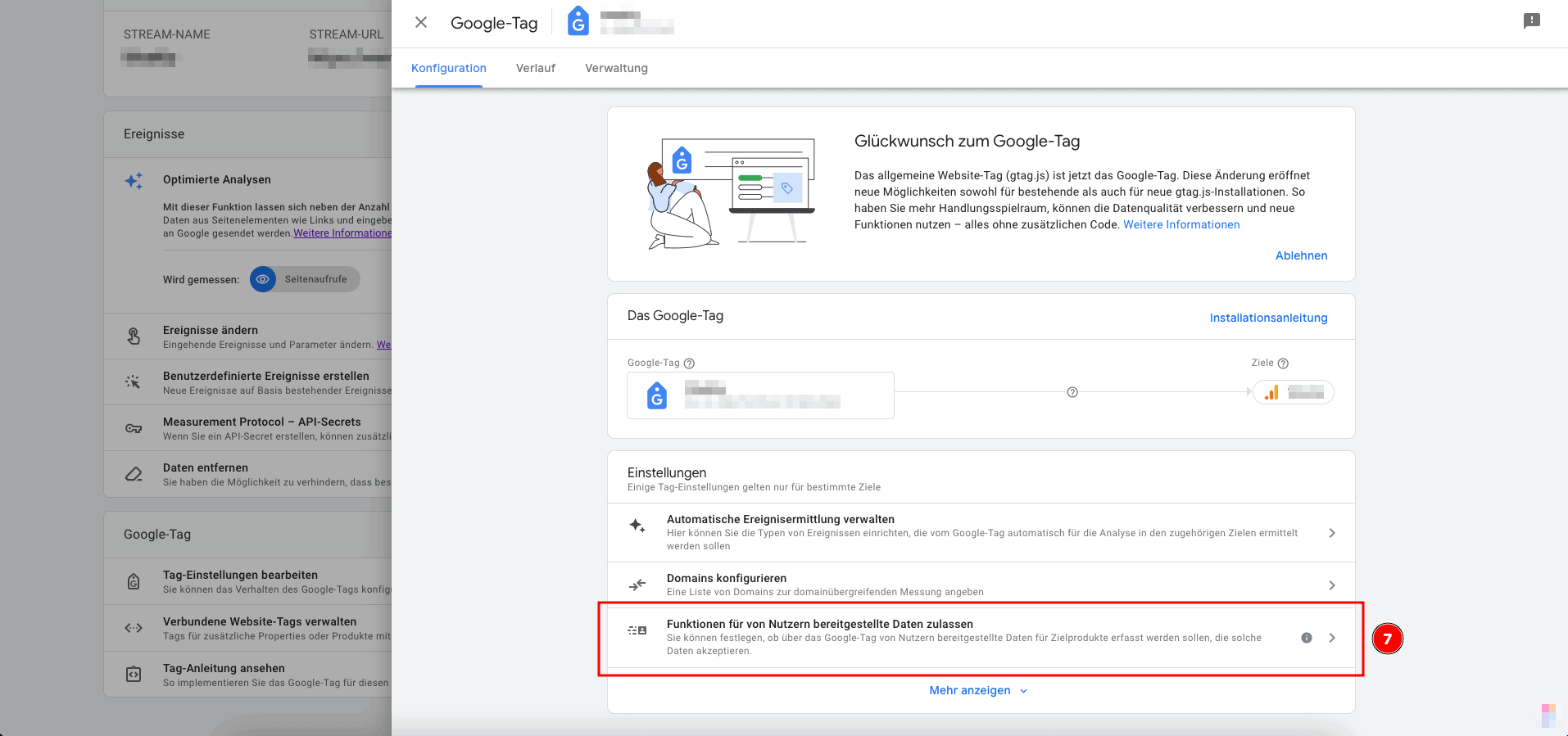Click the Analytics bar chart destination chip

[1293, 392]
